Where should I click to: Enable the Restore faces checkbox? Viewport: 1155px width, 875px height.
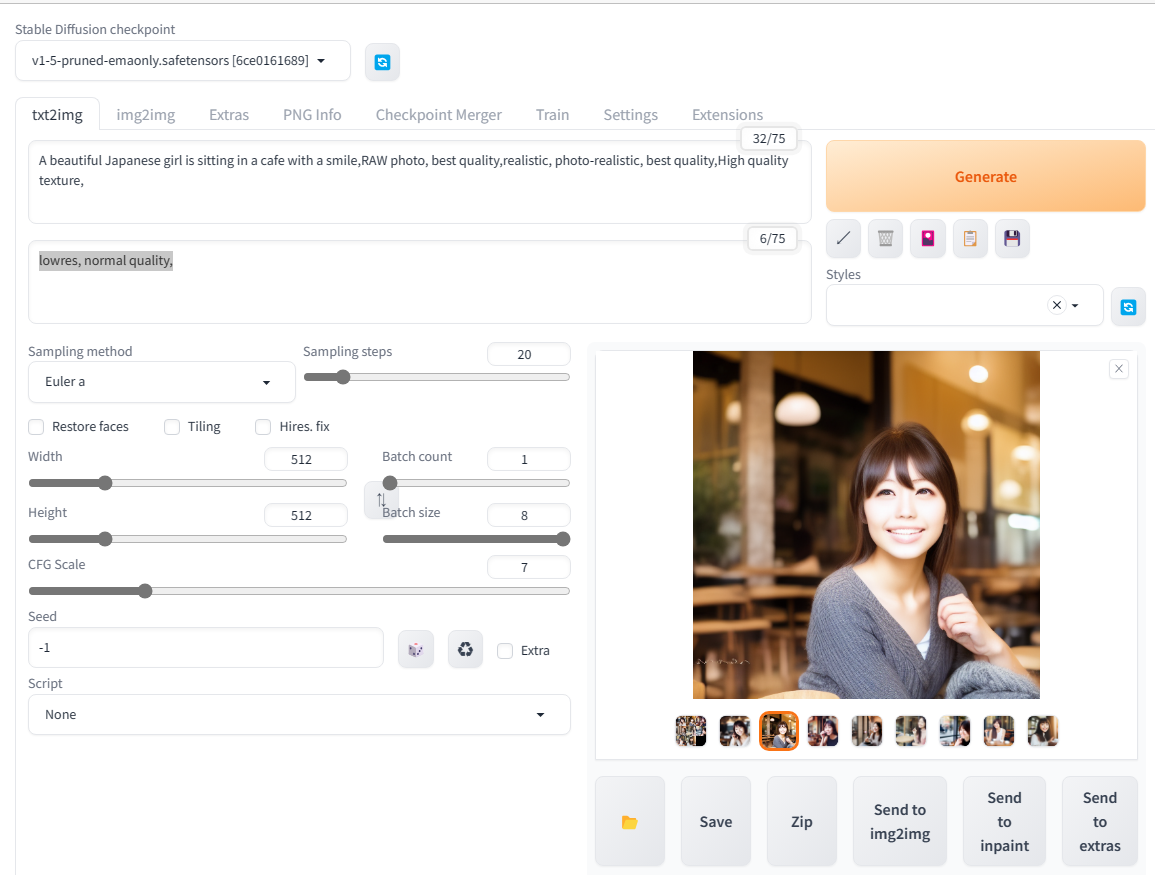36,427
